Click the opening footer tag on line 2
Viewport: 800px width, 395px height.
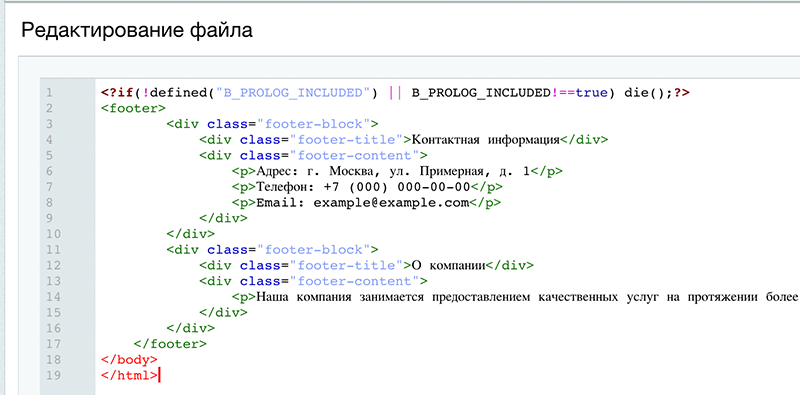pos(133,108)
